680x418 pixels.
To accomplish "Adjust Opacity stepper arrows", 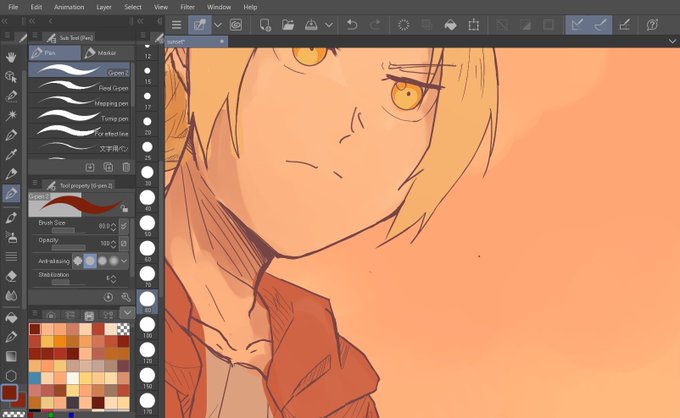I will 113,244.
